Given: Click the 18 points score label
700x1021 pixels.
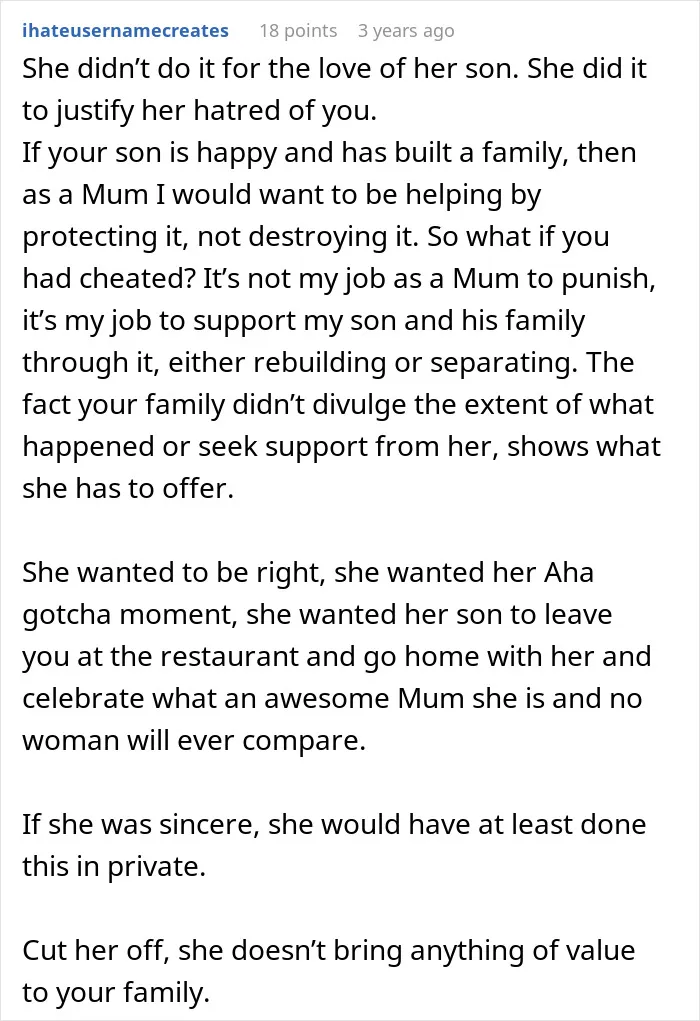Looking at the screenshot, I should click(x=298, y=31).
